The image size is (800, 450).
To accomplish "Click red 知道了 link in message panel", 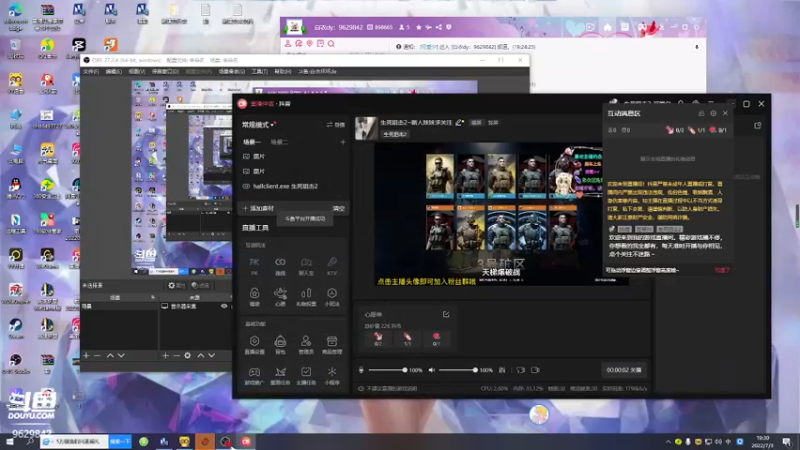I will pyautogui.click(x=722, y=270).
